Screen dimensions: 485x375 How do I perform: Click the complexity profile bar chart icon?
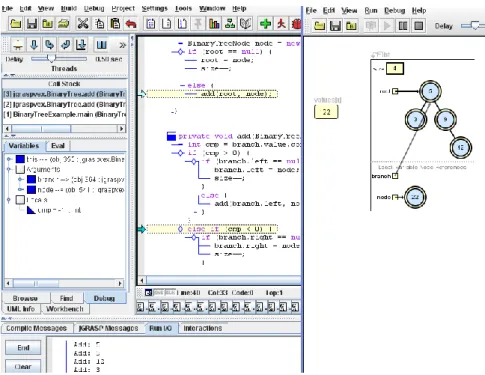click(x=214, y=24)
